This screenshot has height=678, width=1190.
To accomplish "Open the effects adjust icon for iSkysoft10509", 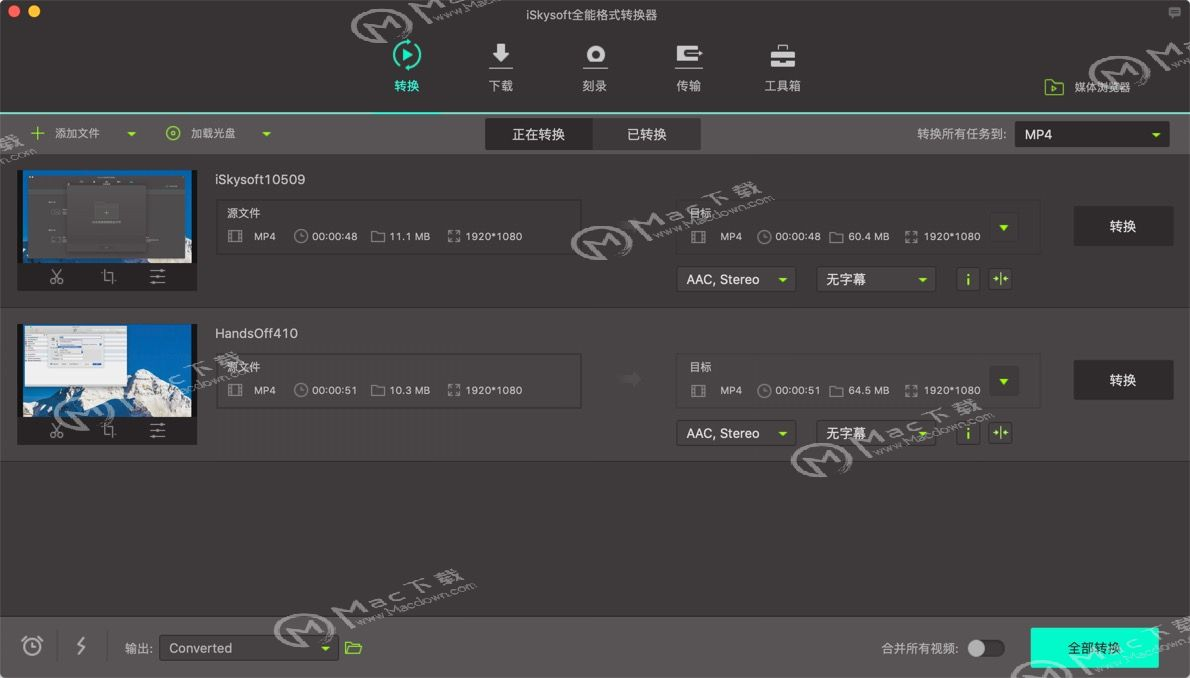I will 157,277.
